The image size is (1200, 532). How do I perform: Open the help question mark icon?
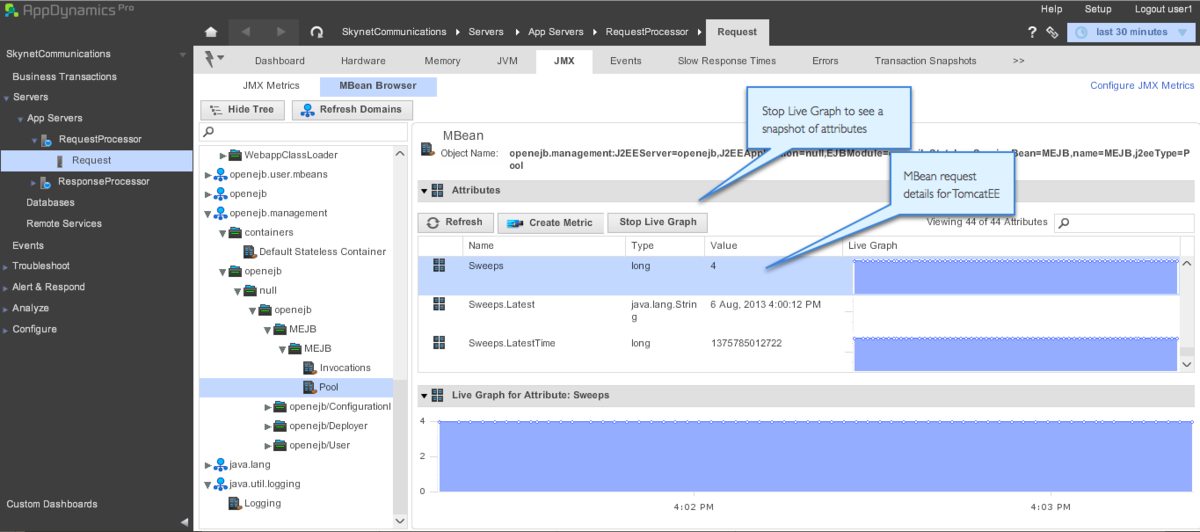click(x=1032, y=32)
